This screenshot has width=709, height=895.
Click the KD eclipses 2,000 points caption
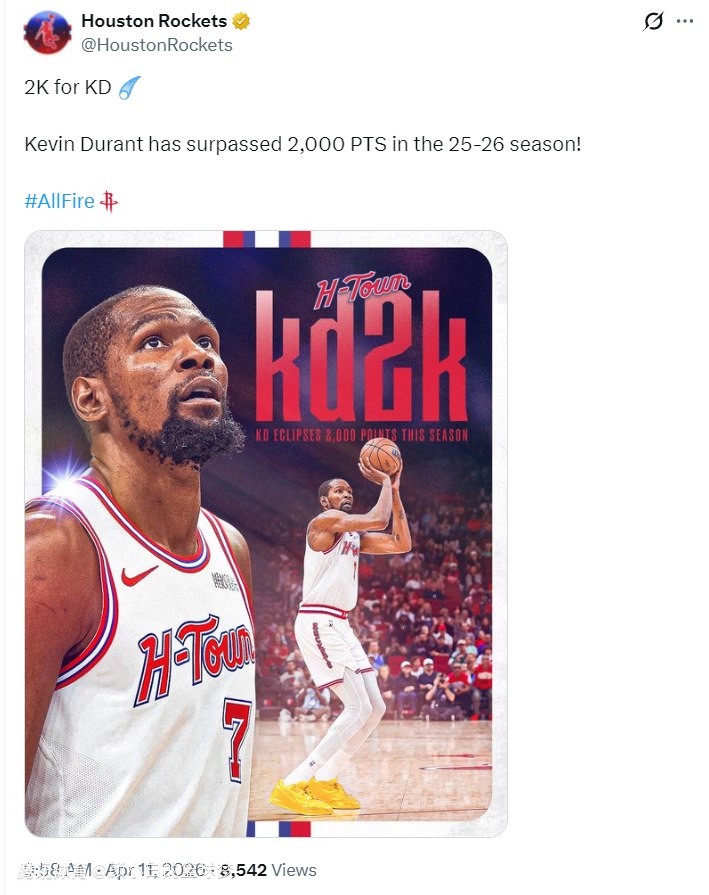click(362, 435)
